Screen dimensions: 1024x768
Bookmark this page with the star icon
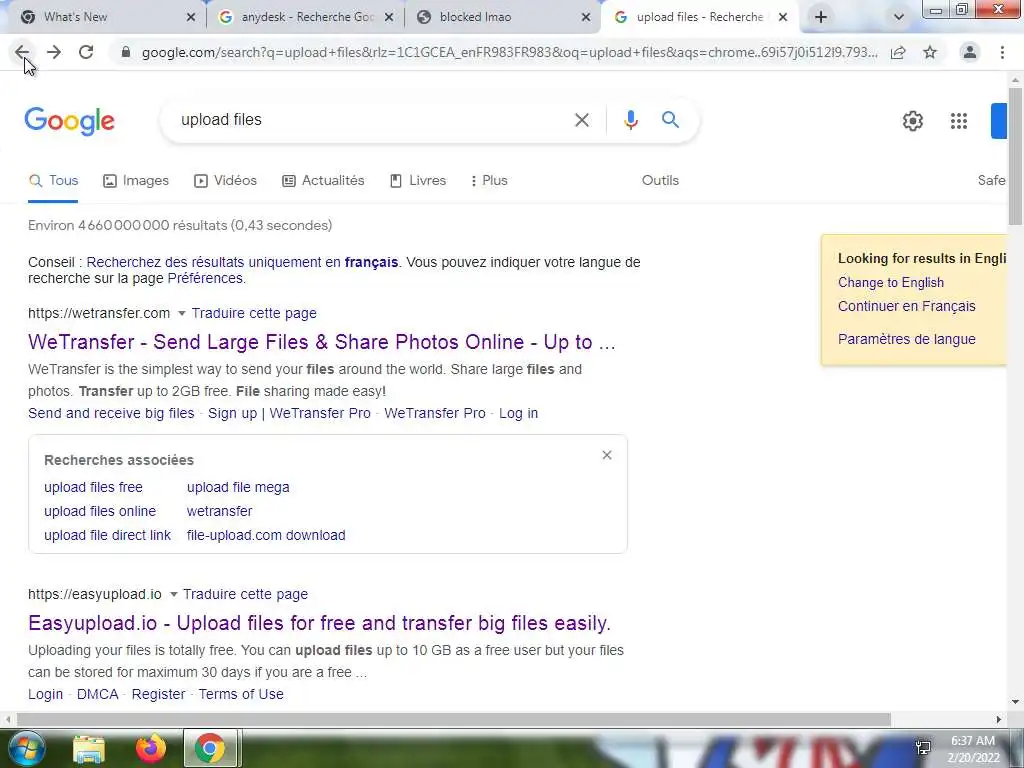930,52
